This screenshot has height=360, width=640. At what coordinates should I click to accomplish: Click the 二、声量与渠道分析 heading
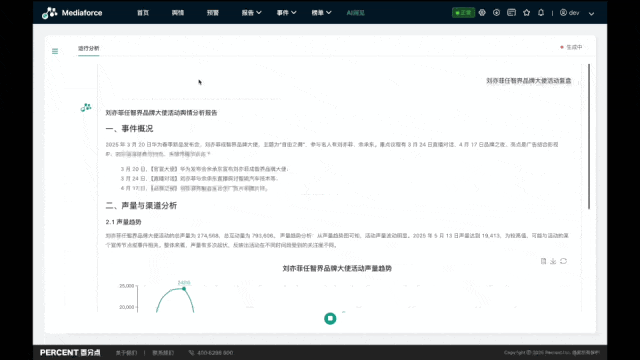coord(141,205)
